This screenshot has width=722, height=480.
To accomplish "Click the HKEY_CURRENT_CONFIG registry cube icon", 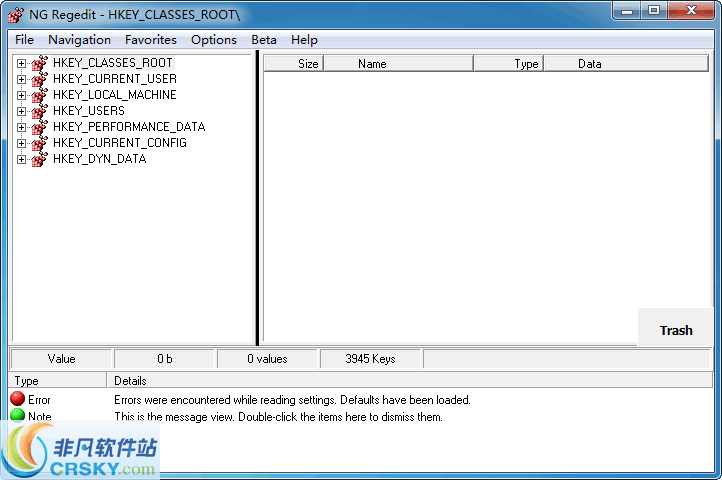I will click(x=40, y=143).
